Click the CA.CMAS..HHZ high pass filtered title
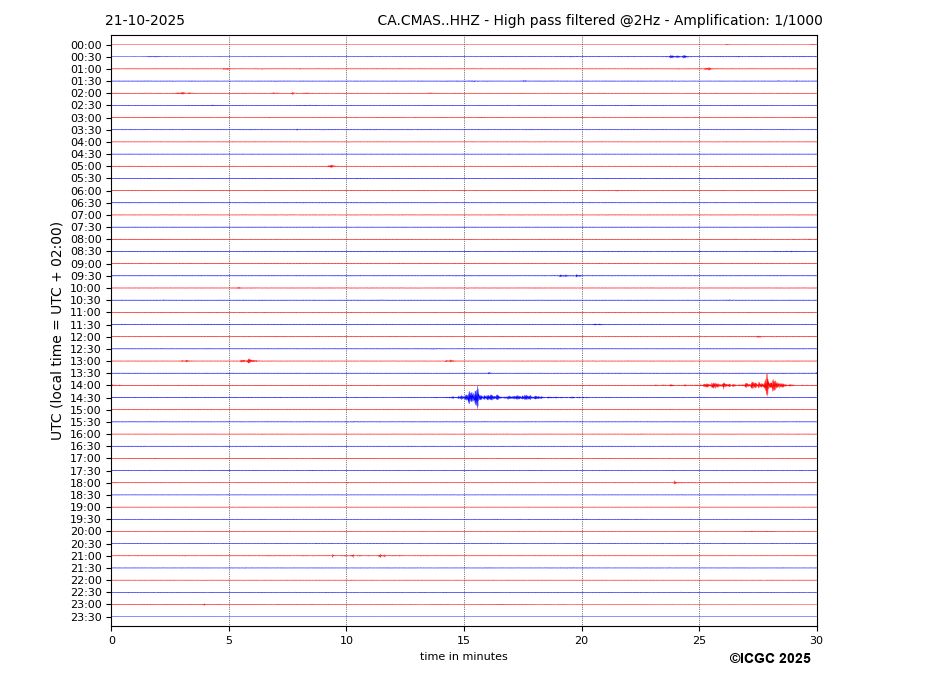 599,21
